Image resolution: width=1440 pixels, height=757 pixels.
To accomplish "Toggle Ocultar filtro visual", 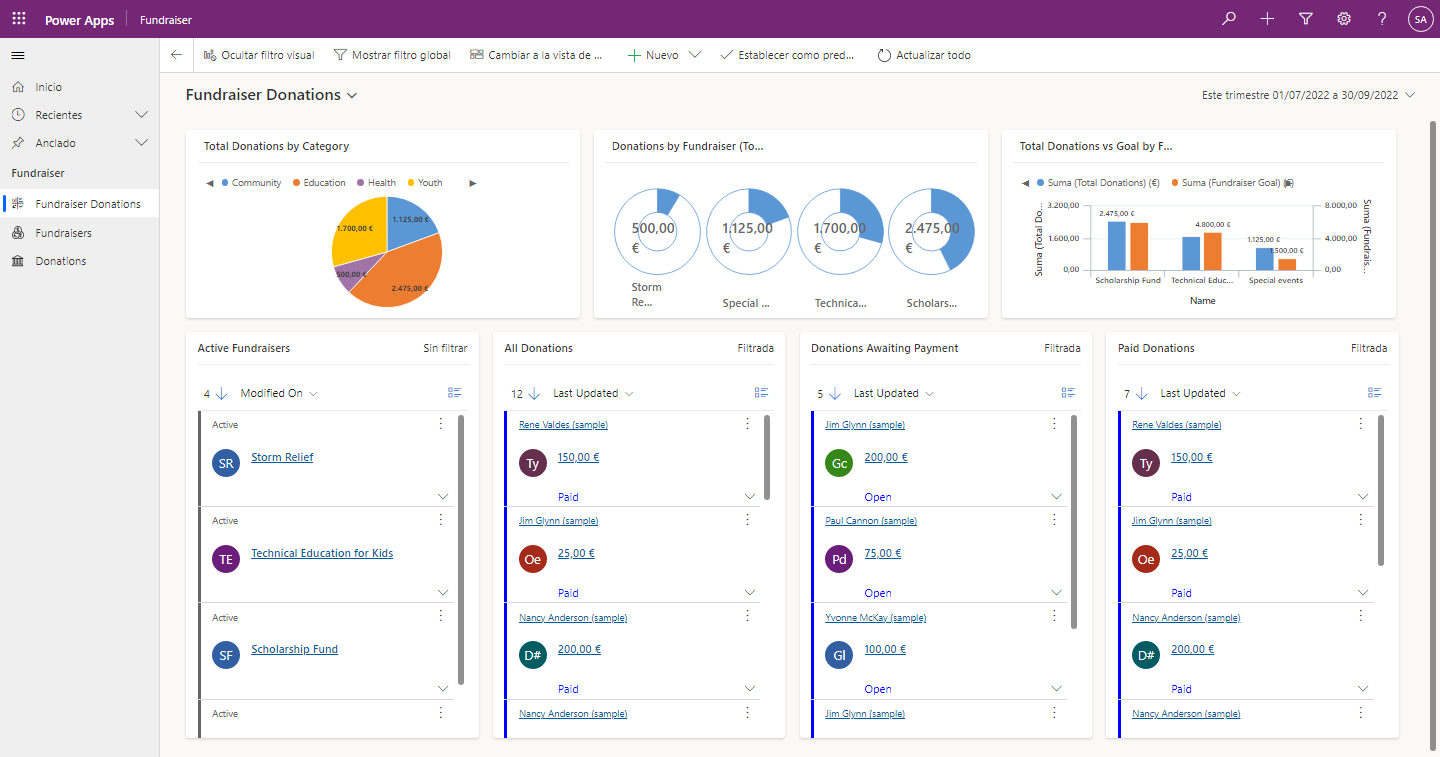I will 259,55.
